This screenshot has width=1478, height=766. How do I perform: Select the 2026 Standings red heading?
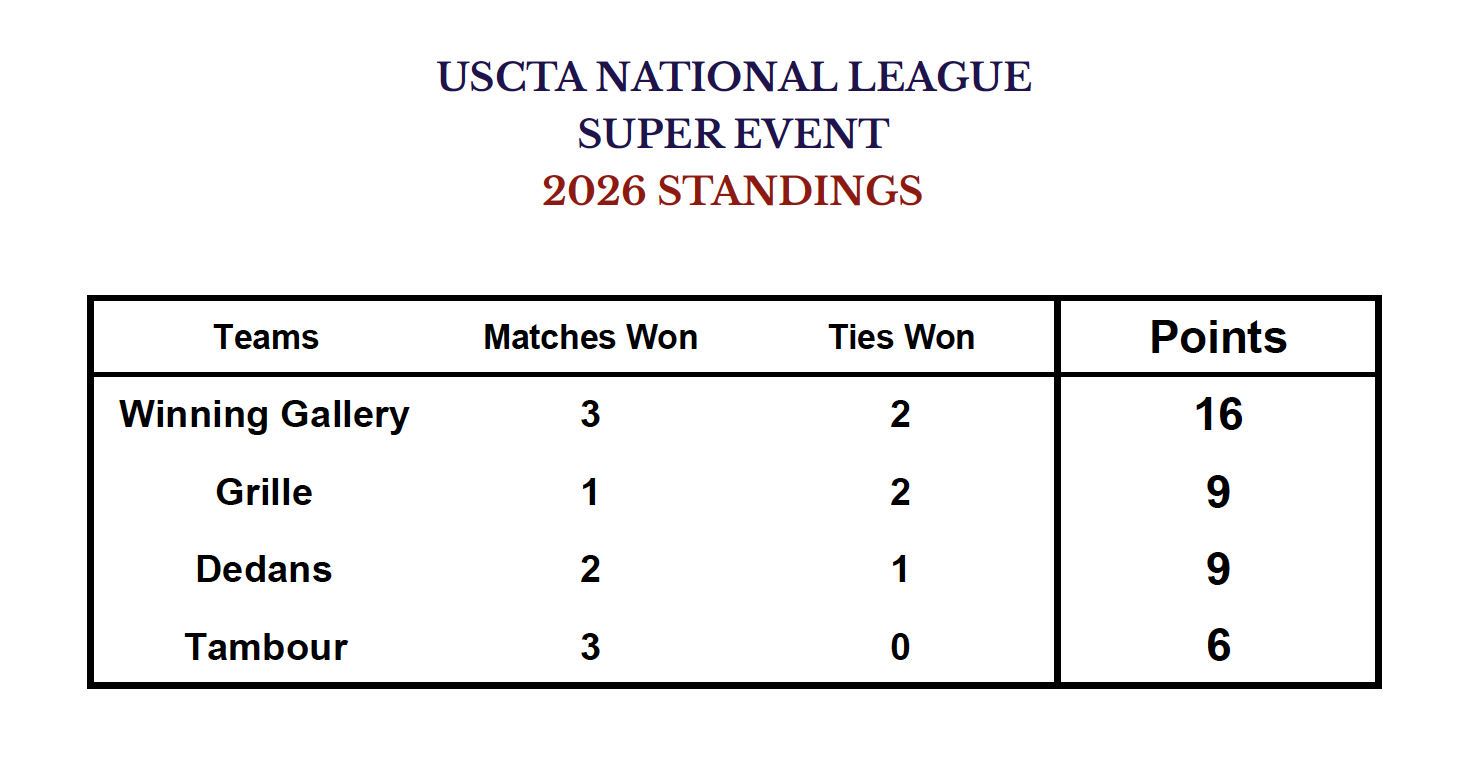pyautogui.click(x=732, y=191)
